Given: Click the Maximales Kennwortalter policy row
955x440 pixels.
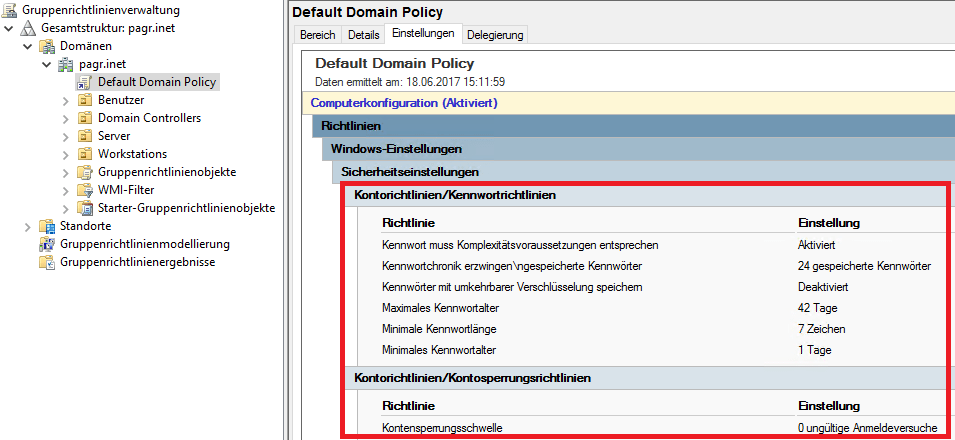Looking at the screenshot, I should coord(439,307).
